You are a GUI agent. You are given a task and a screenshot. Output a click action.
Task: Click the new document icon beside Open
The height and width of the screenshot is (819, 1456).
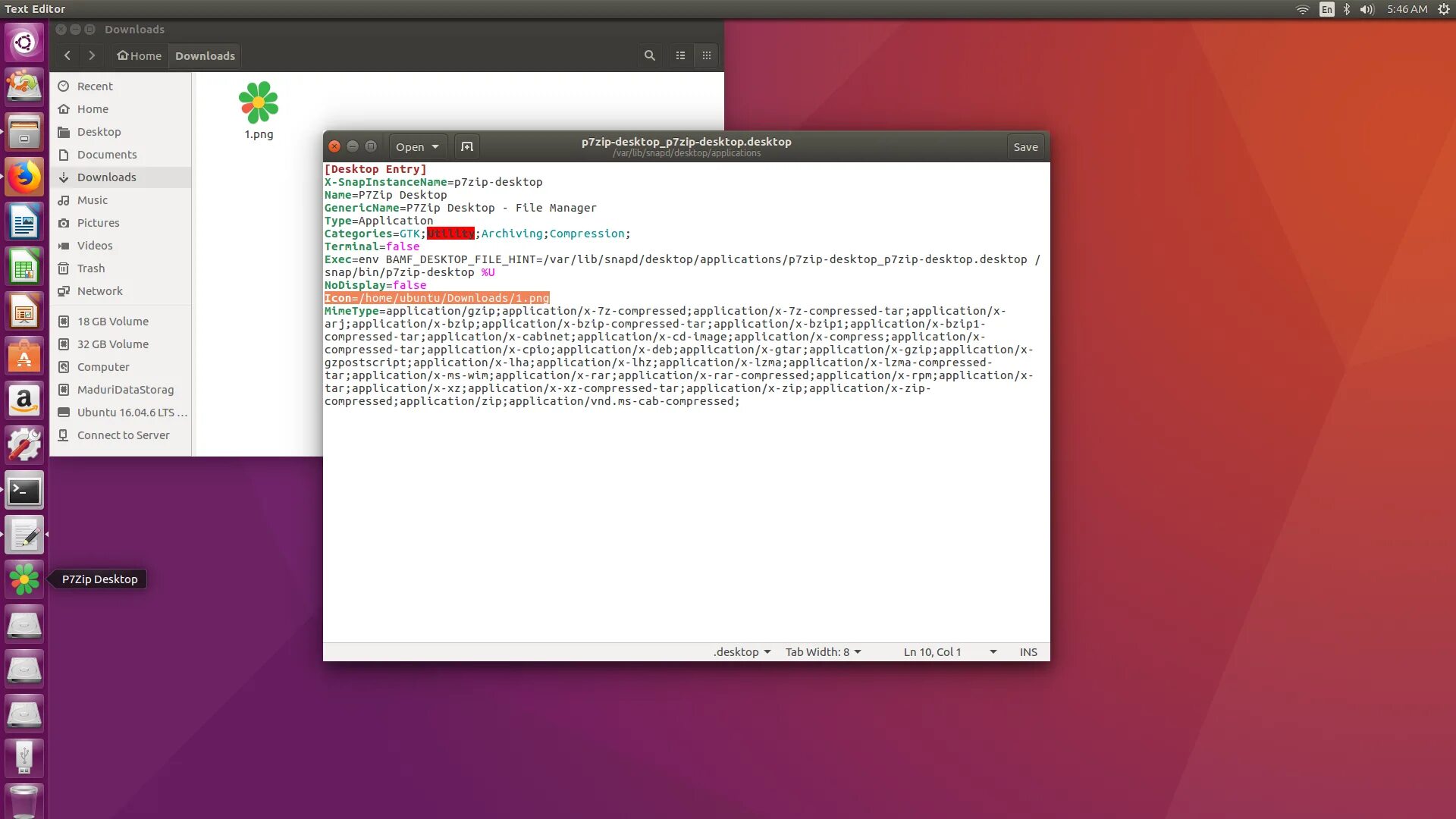click(467, 146)
